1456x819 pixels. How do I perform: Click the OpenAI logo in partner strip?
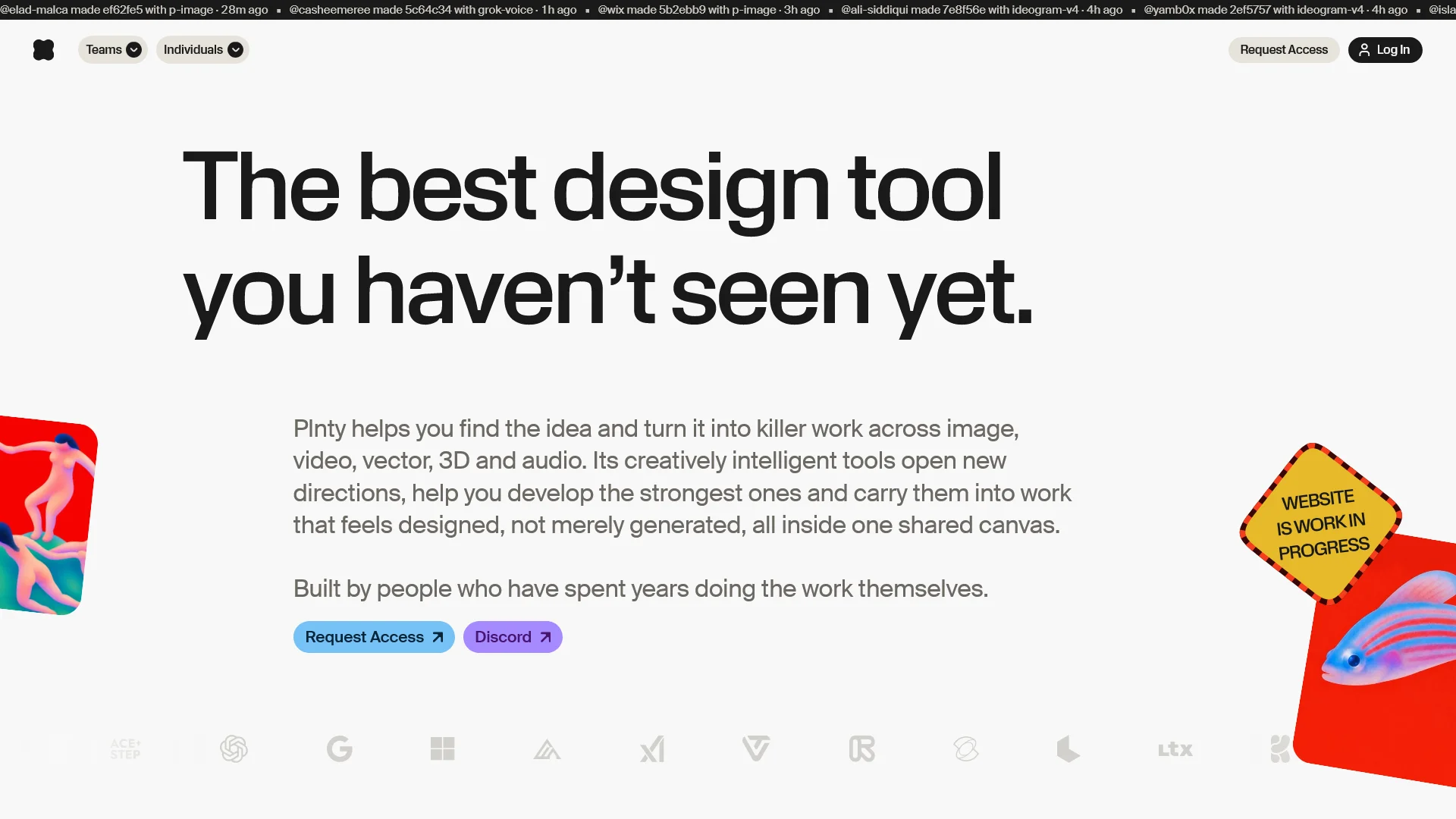click(x=234, y=749)
